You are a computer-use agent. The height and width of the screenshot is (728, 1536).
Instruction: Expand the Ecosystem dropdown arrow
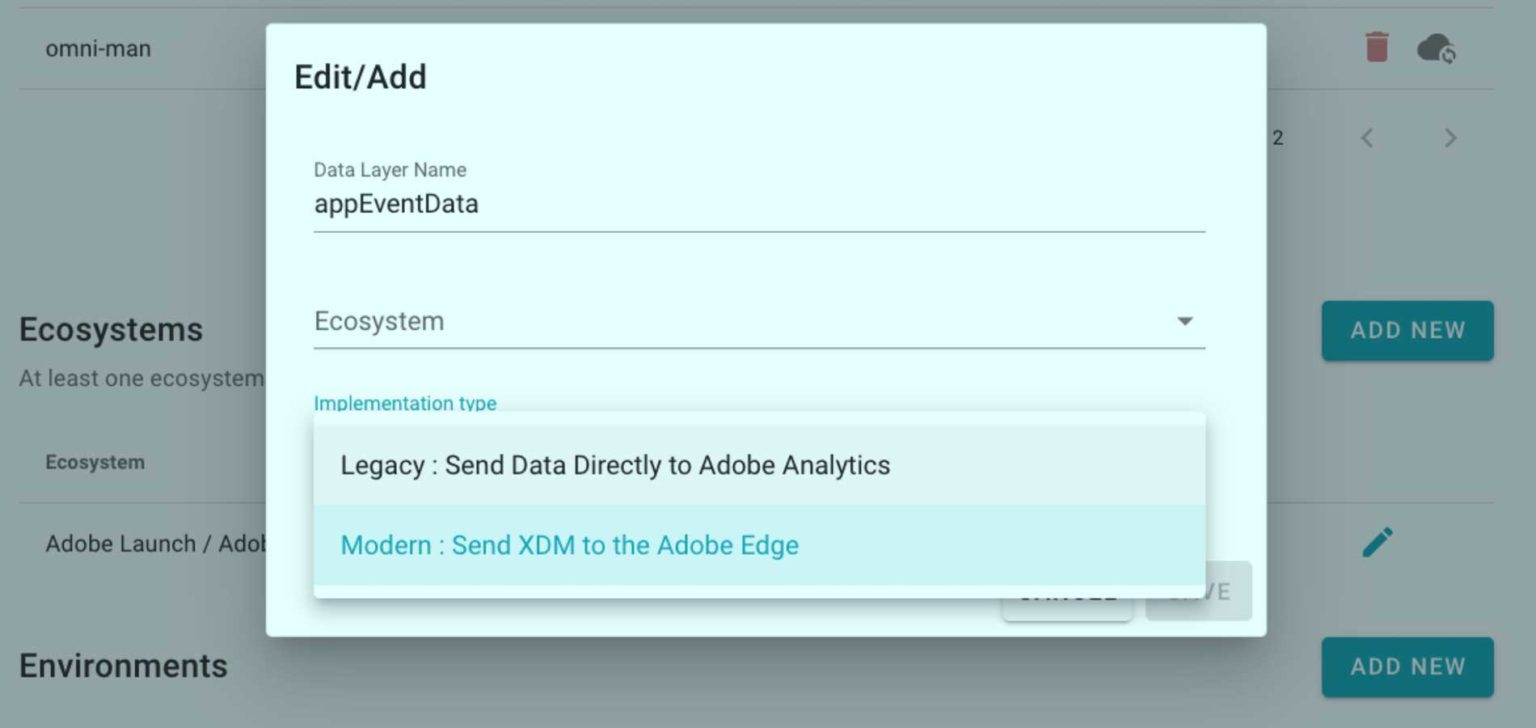pos(1184,321)
